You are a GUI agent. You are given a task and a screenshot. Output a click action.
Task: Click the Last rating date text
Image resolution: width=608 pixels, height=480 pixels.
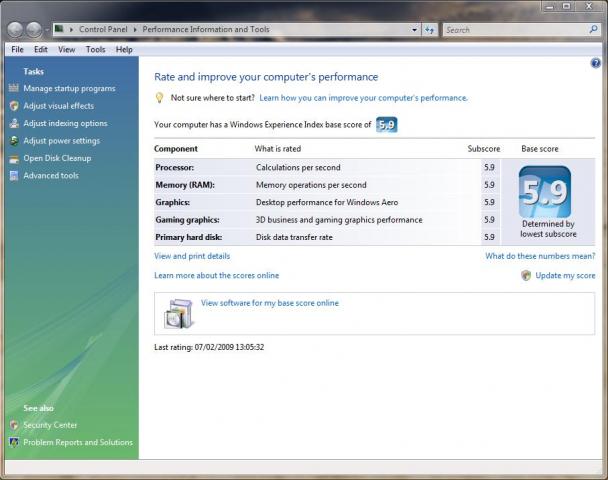tap(209, 347)
